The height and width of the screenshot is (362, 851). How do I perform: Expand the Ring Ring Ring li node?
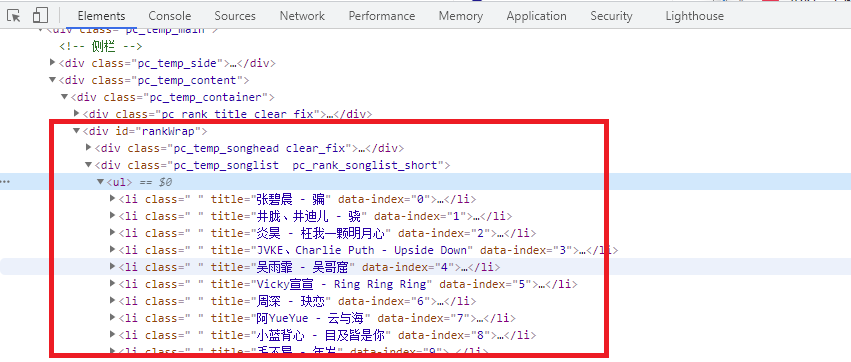click(112, 283)
